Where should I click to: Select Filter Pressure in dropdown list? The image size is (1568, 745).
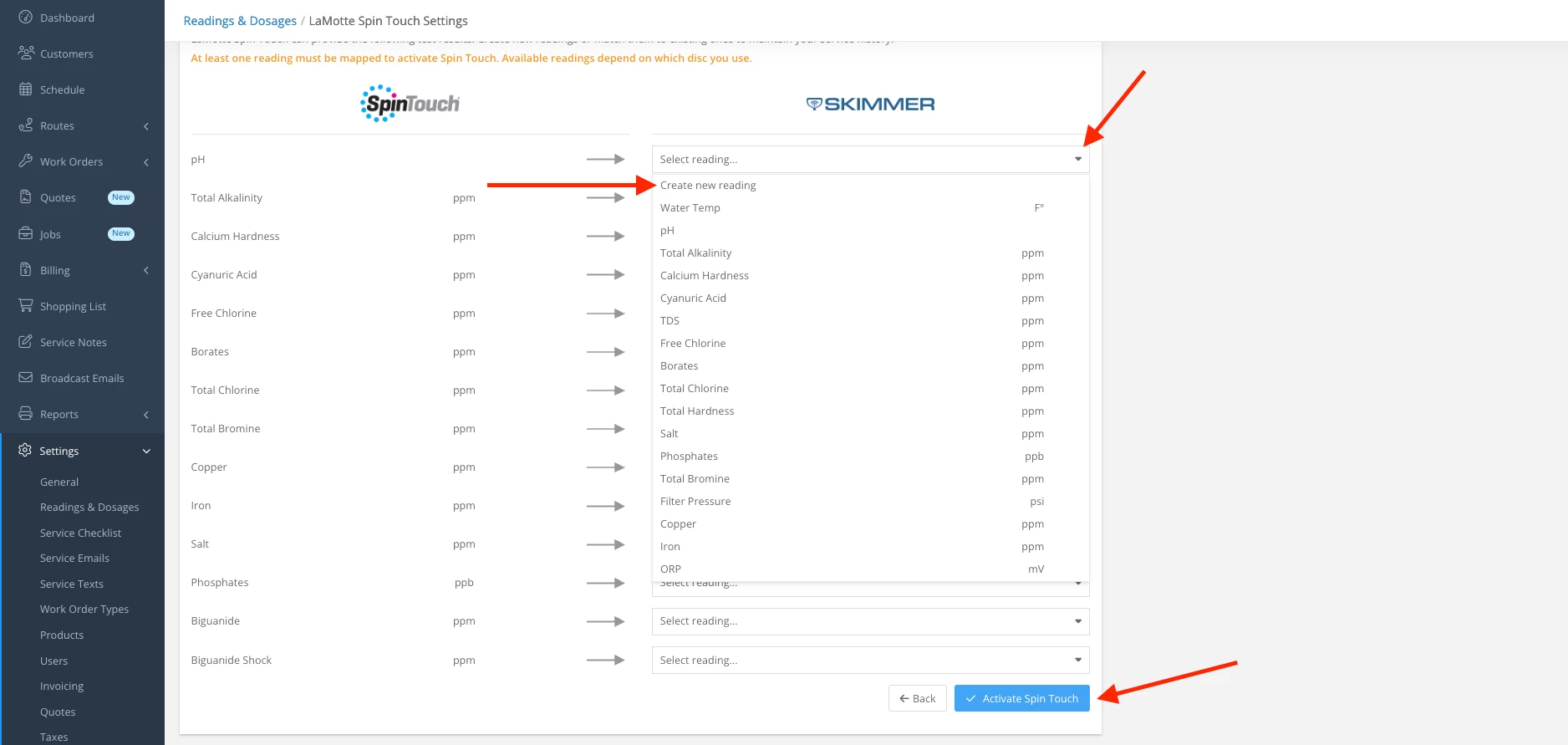pos(870,502)
